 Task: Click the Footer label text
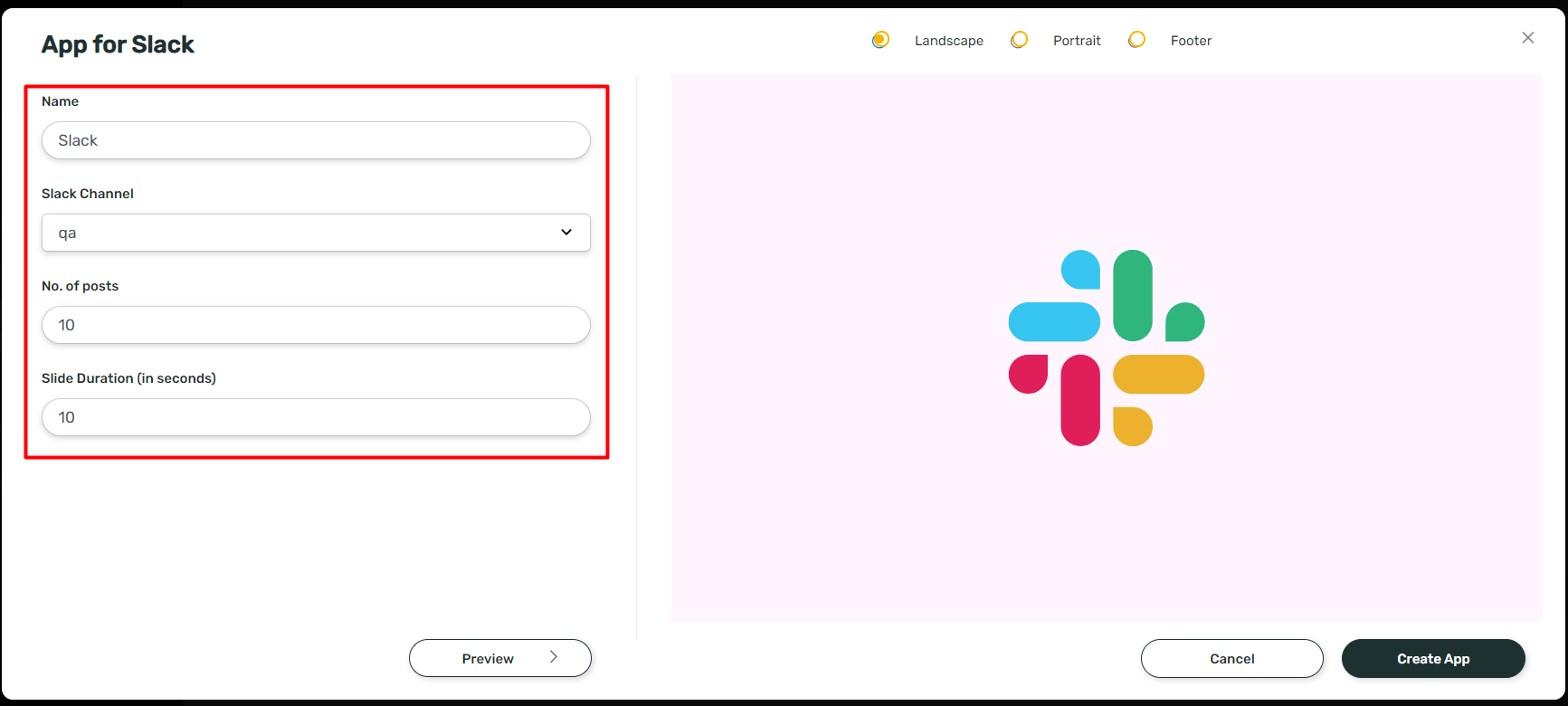click(1191, 40)
